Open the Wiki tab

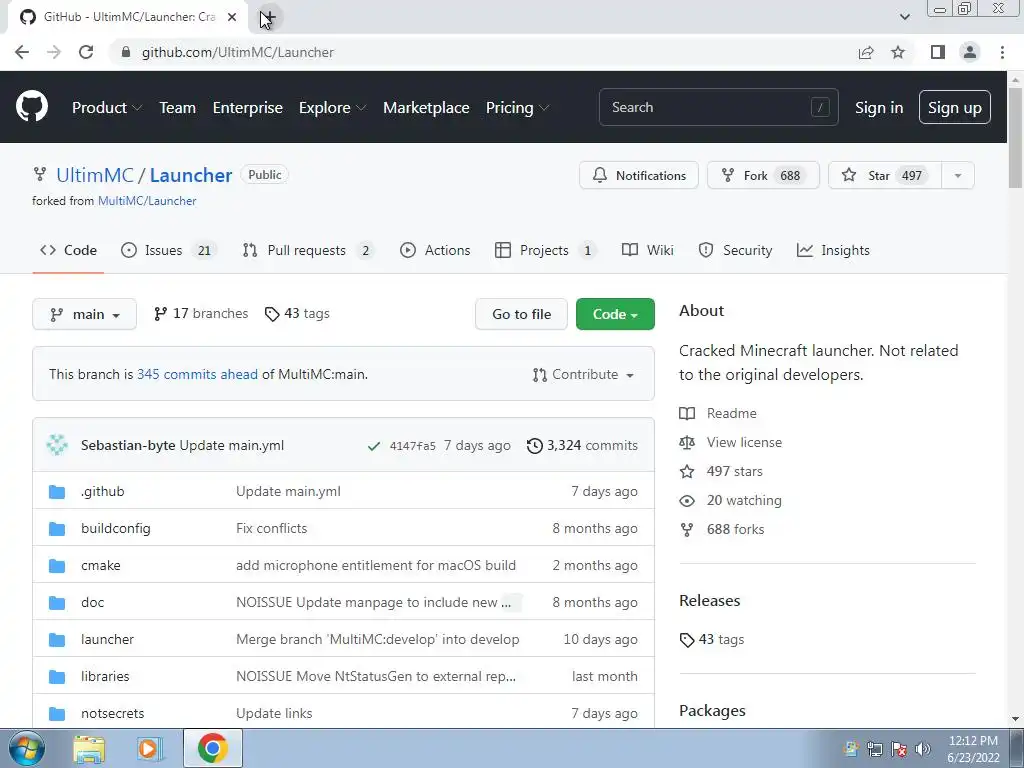click(x=648, y=250)
